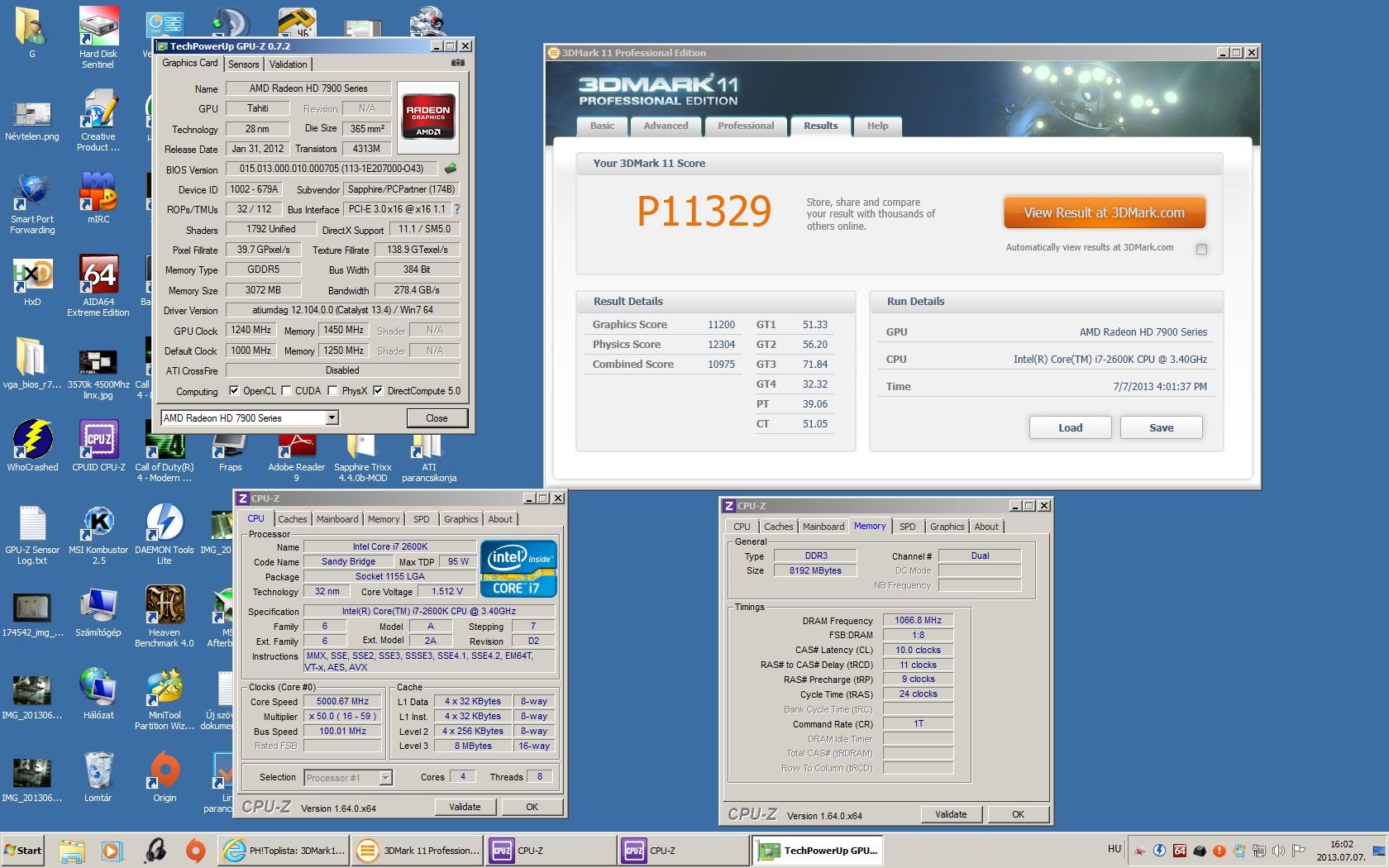Switch to 3DMark 11 Professional taskbar item
This screenshot has height=868, width=1389.
[x=418, y=851]
